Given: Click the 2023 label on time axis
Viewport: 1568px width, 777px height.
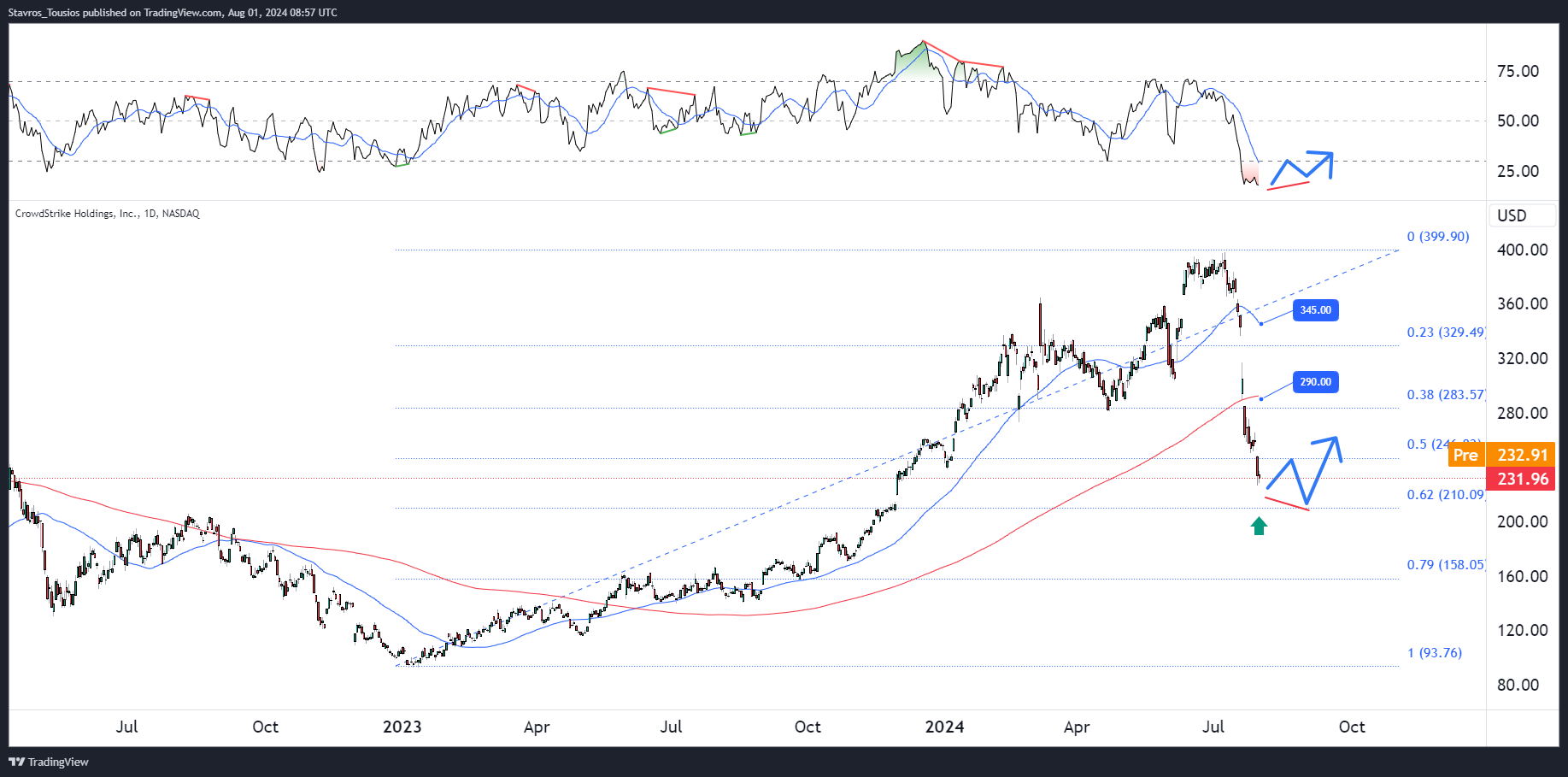Looking at the screenshot, I should tap(402, 727).
